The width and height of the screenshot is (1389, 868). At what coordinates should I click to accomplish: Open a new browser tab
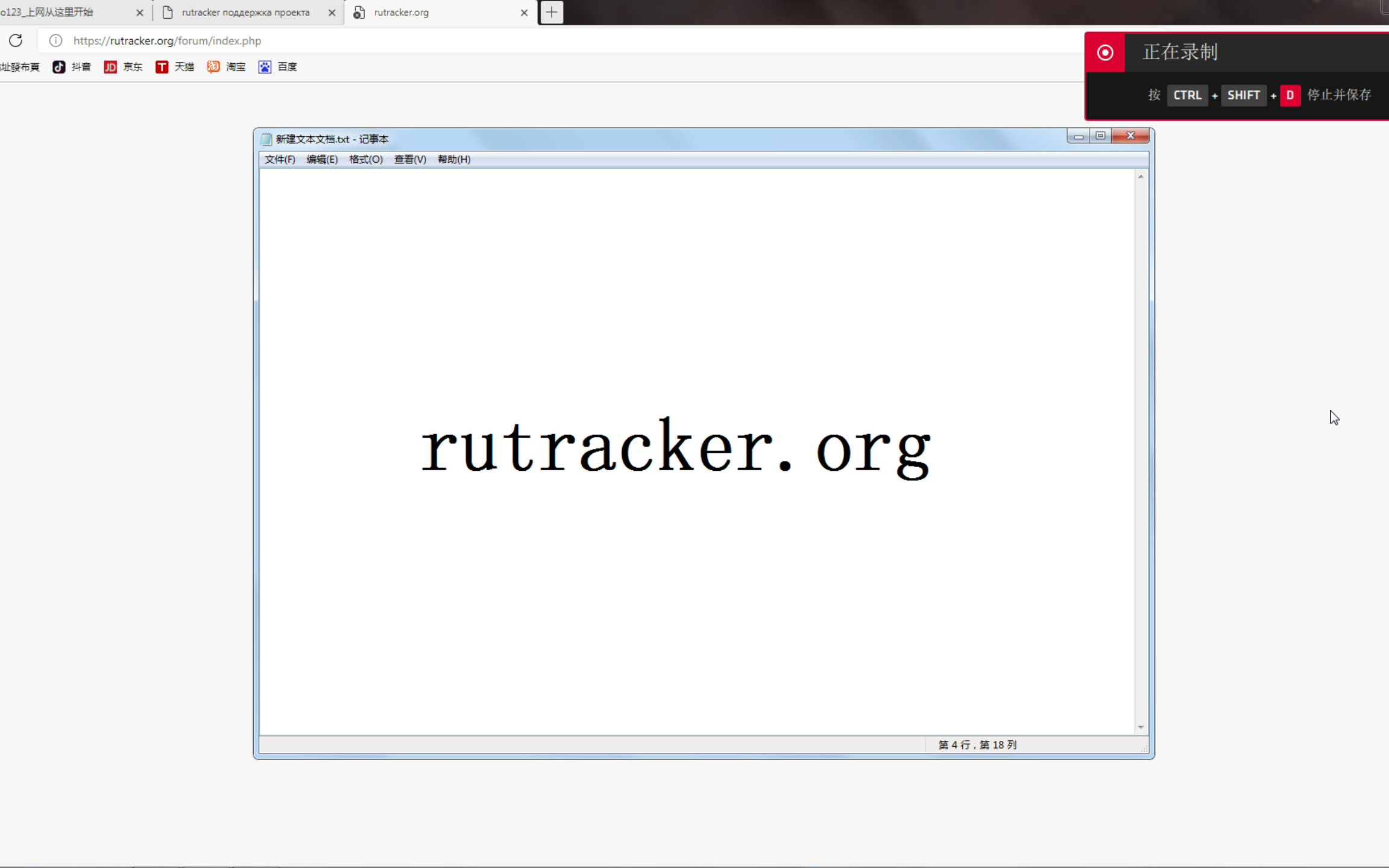pyautogui.click(x=550, y=12)
